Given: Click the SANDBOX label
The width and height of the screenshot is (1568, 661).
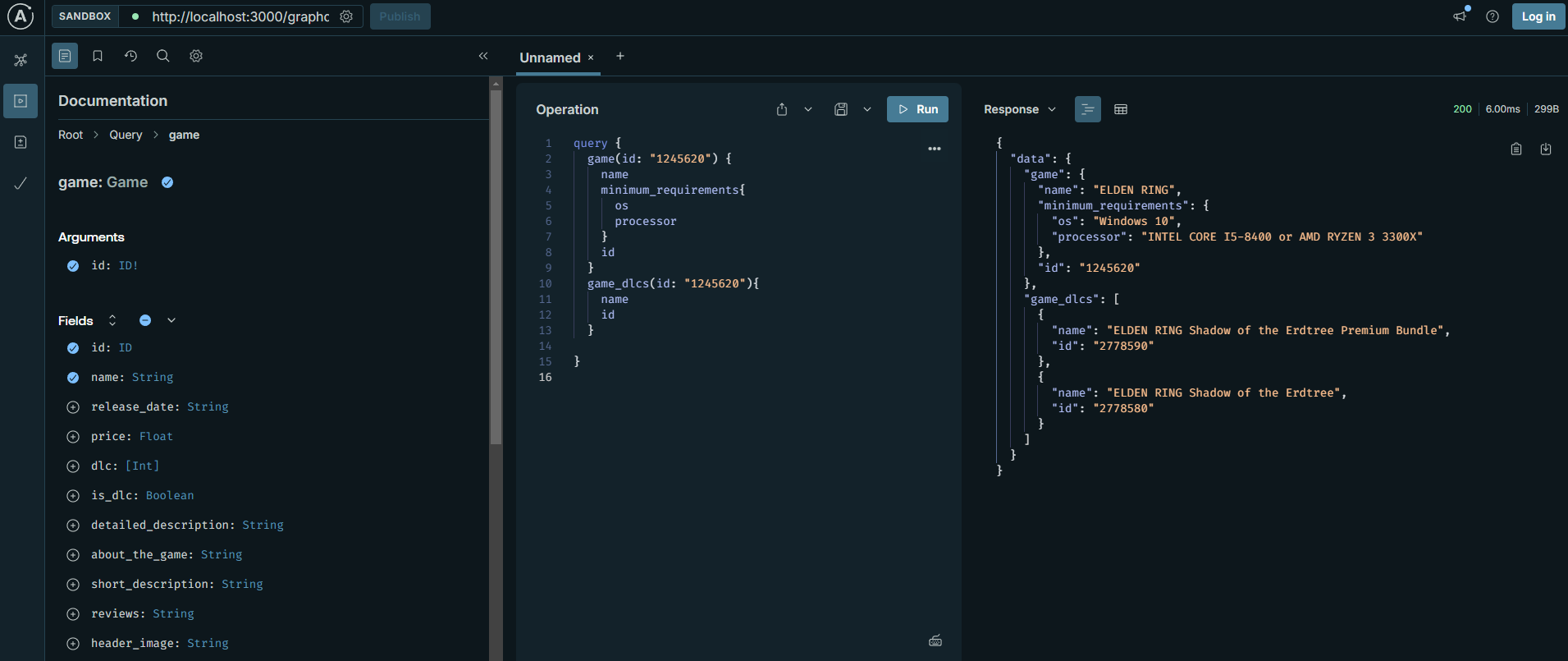Looking at the screenshot, I should click(x=85, y=16).
